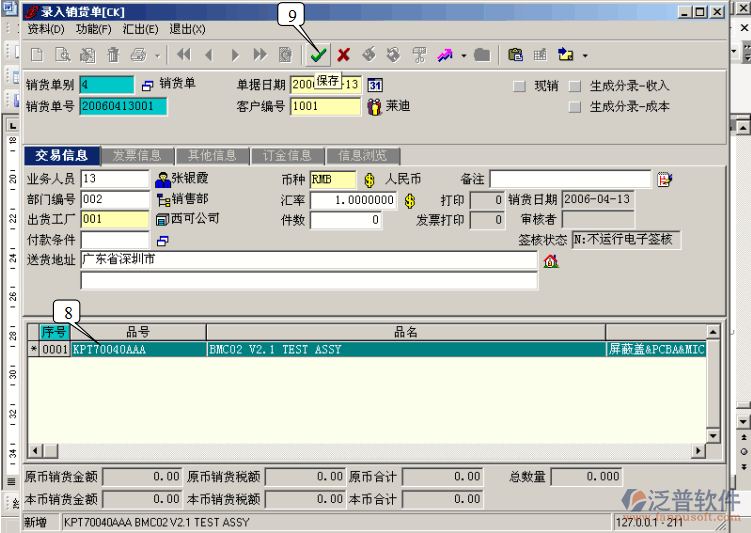Open the calendar date picker icon
The width and height of the screenshot is (751, 533).
pyautogui.click(x=375, y=85)
